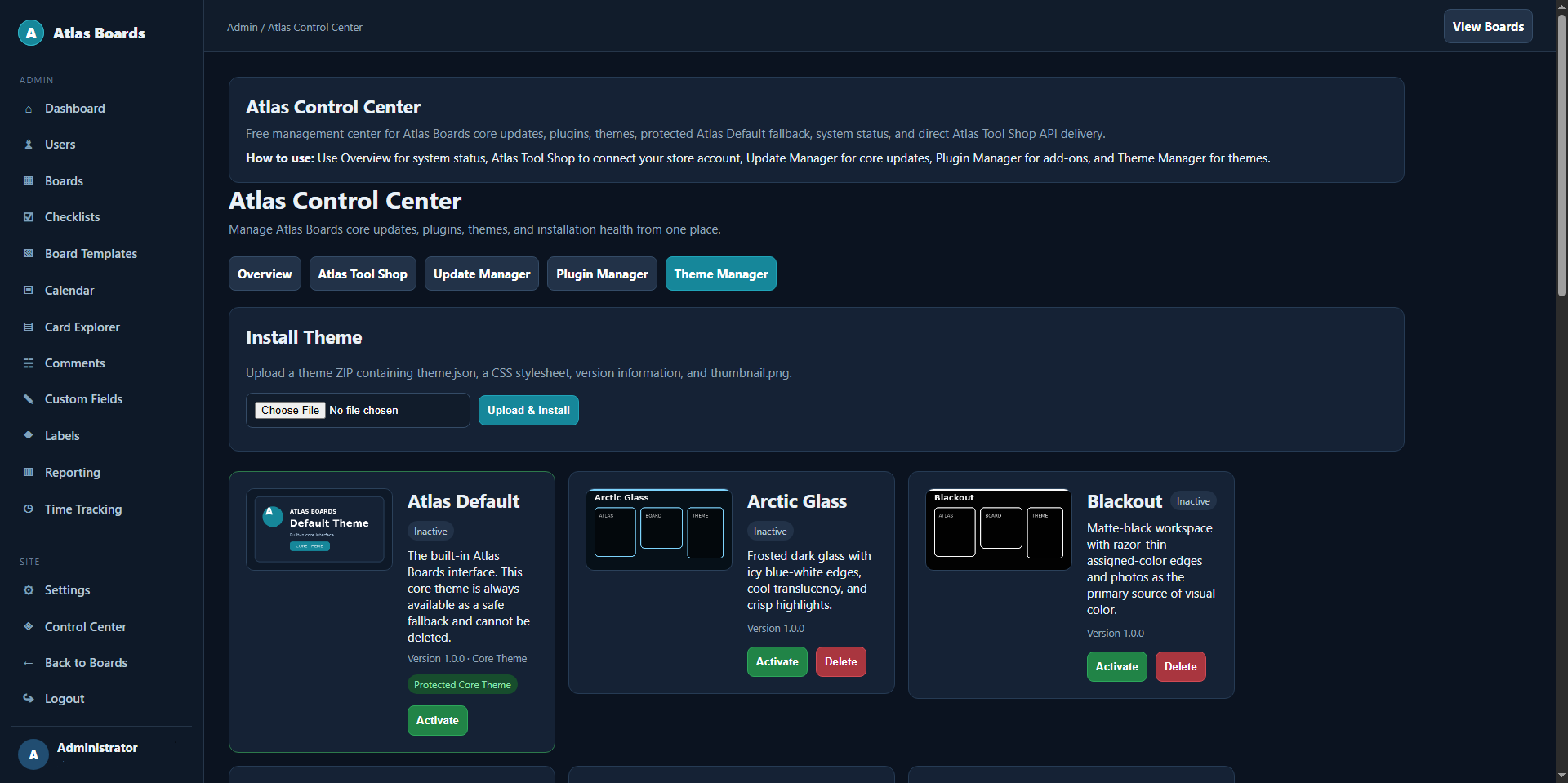
Task: Click the Labels diamond icon
Action: pos(29,435)
